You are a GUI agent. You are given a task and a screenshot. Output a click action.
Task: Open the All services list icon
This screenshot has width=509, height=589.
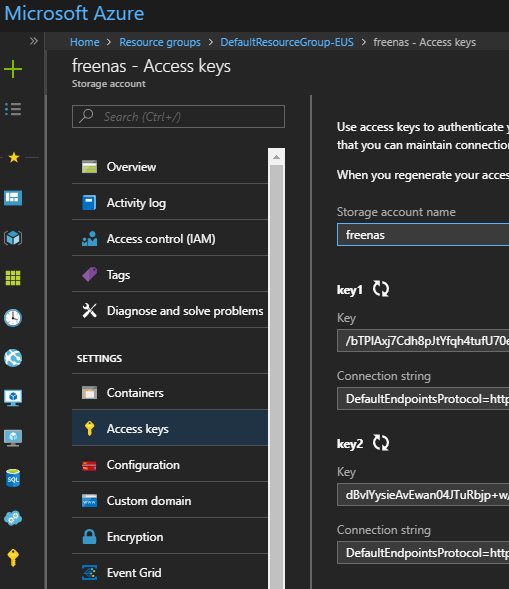point(13,109)
